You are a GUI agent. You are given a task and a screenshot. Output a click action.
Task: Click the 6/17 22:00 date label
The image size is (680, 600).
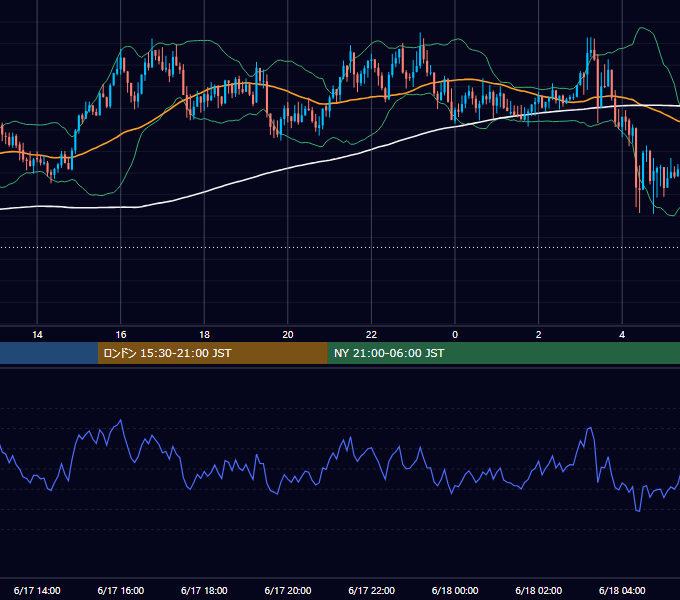tap(371, 590)
